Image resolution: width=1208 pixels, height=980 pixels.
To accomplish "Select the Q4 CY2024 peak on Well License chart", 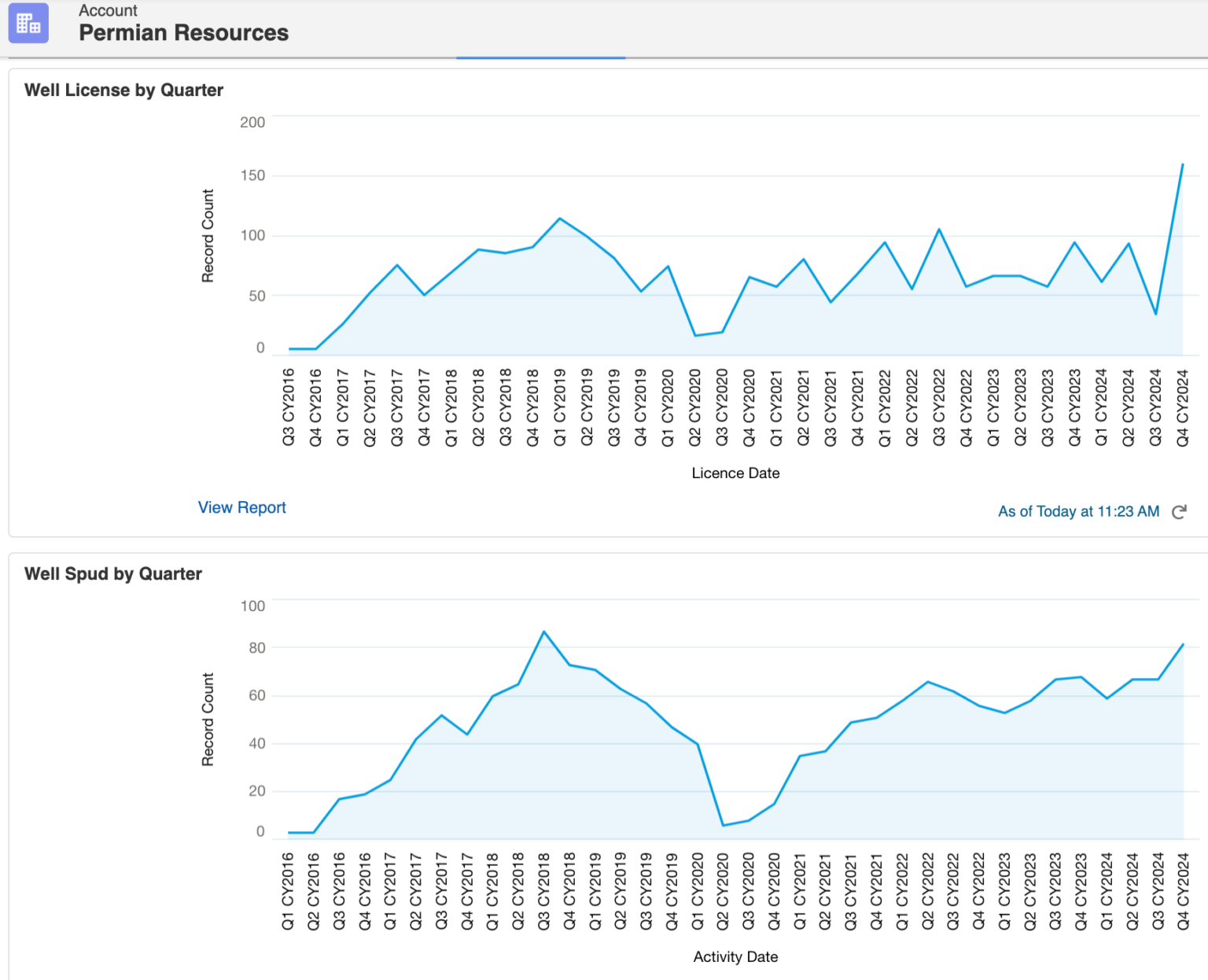I will 1184,164.
